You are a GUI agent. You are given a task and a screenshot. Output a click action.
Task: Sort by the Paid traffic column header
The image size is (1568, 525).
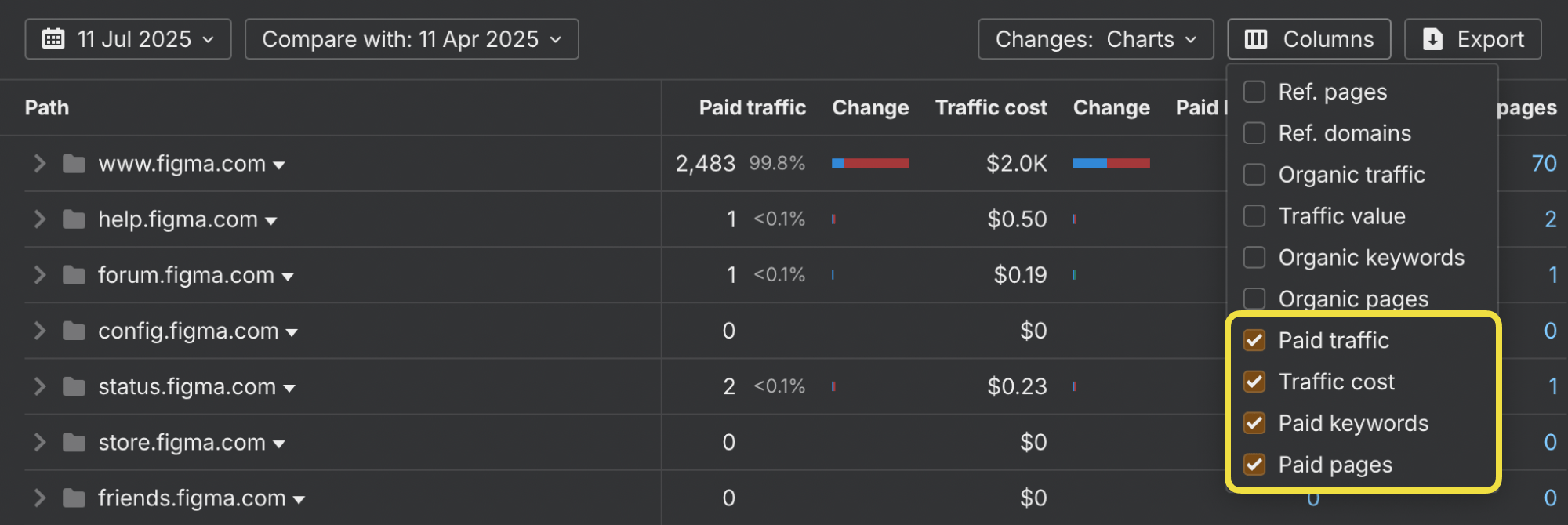pyautogui.click(x=752, y=107)
